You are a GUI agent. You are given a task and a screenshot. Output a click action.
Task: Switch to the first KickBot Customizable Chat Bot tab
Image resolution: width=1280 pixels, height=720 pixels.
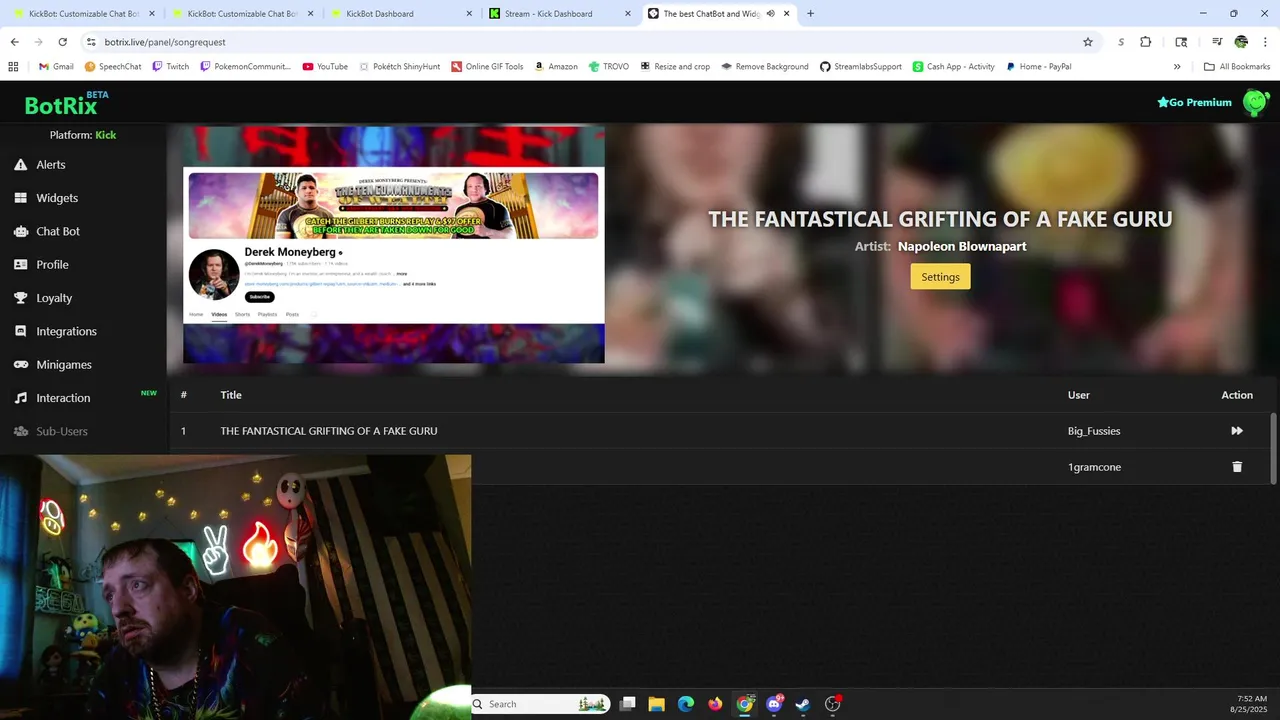80,14
